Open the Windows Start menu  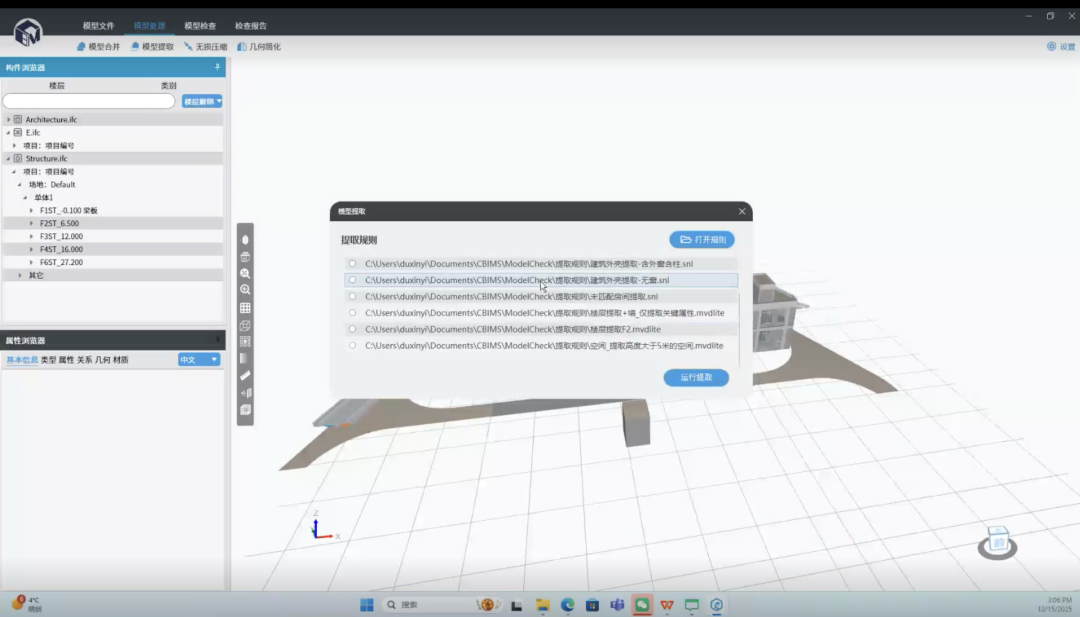(x=366, y=605)
